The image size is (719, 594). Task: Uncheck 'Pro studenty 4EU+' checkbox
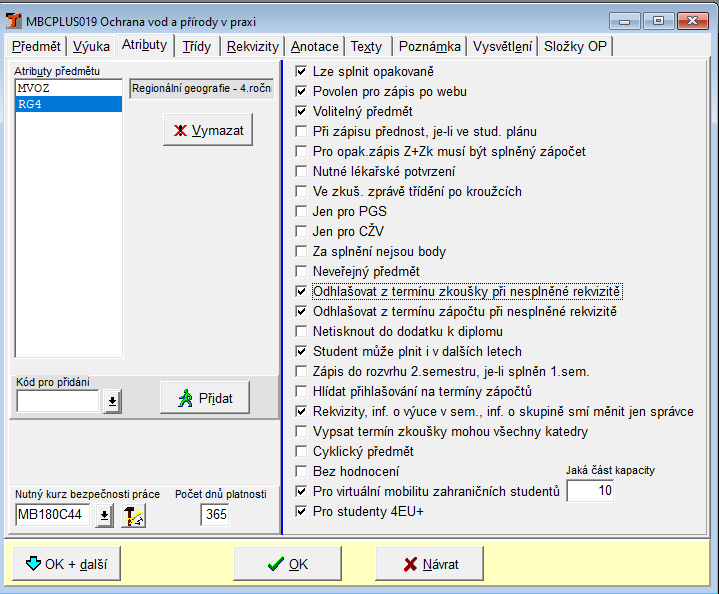pos(303,512)
